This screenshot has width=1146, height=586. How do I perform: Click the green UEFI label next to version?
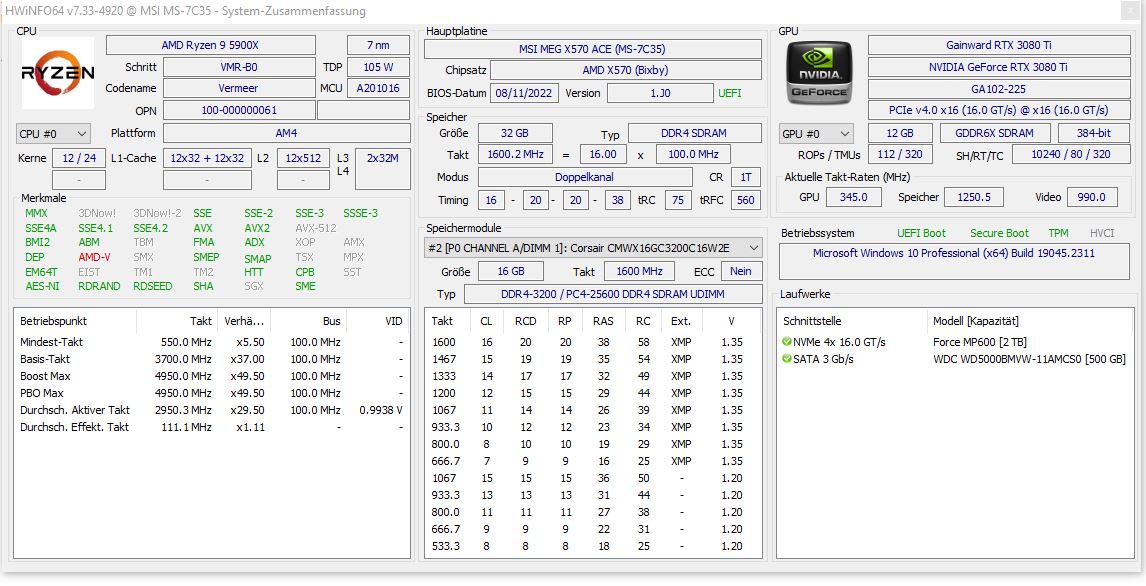click(729, 93)
